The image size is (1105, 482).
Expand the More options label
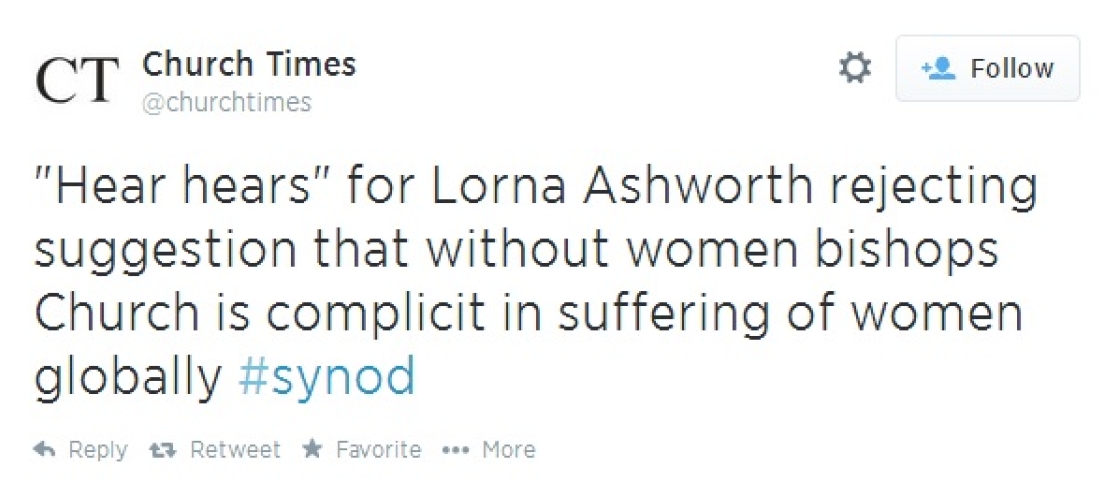(x=509, y=451)
